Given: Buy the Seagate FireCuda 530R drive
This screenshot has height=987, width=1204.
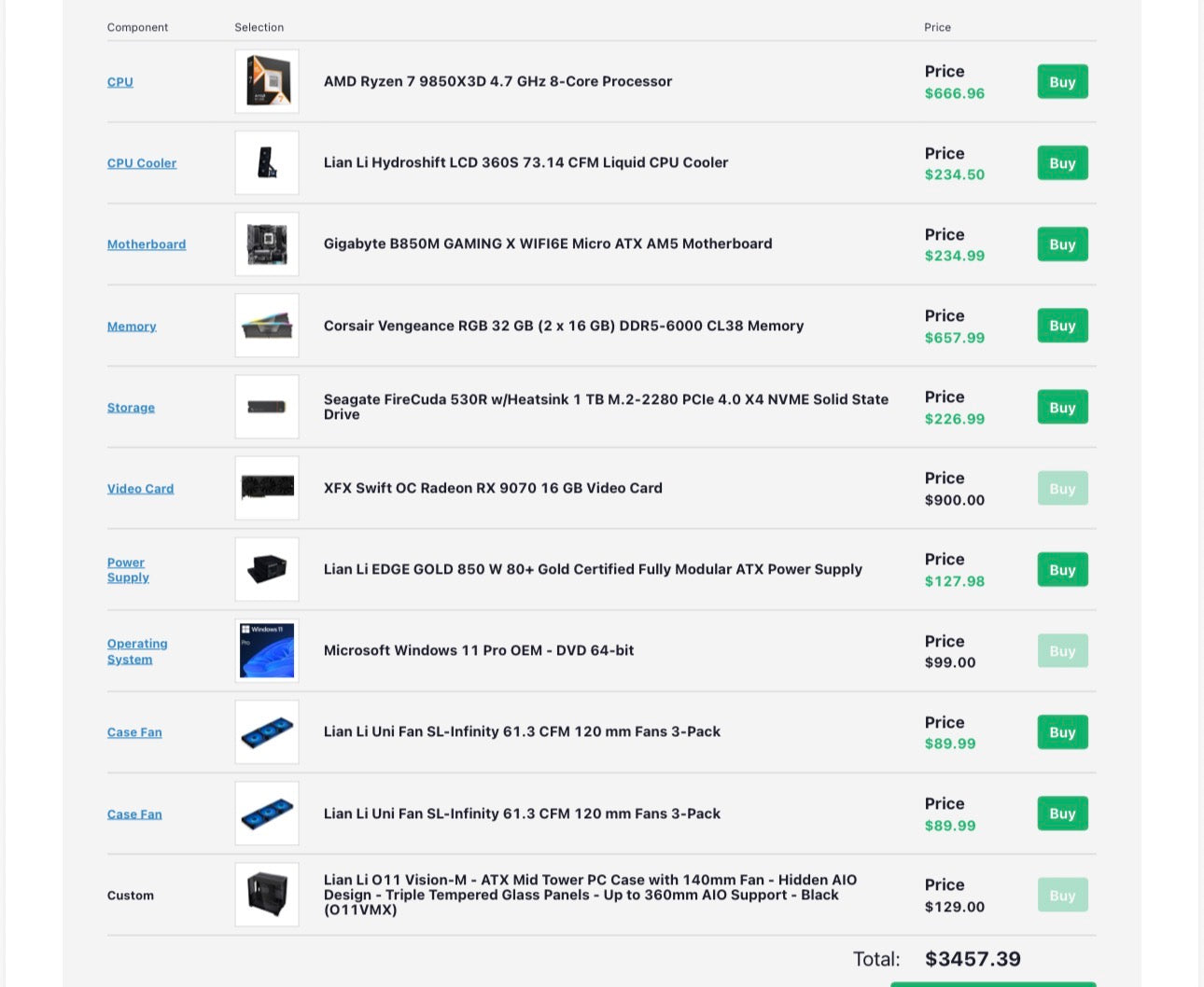Looking at the screenshot, I should (1062, 408).
